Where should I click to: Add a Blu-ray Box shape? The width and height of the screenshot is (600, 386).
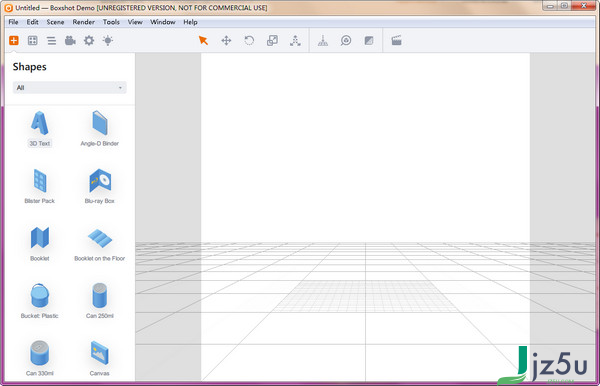pyautogui.click(x=99, y=186)
